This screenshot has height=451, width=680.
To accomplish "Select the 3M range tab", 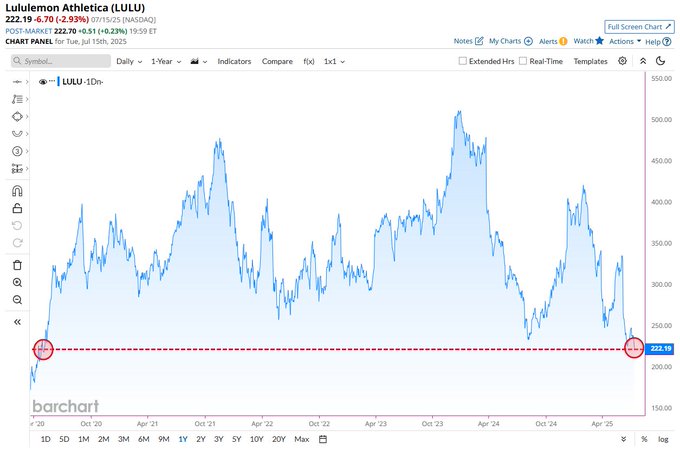I will pyautogui.click(x=124, y=439).
